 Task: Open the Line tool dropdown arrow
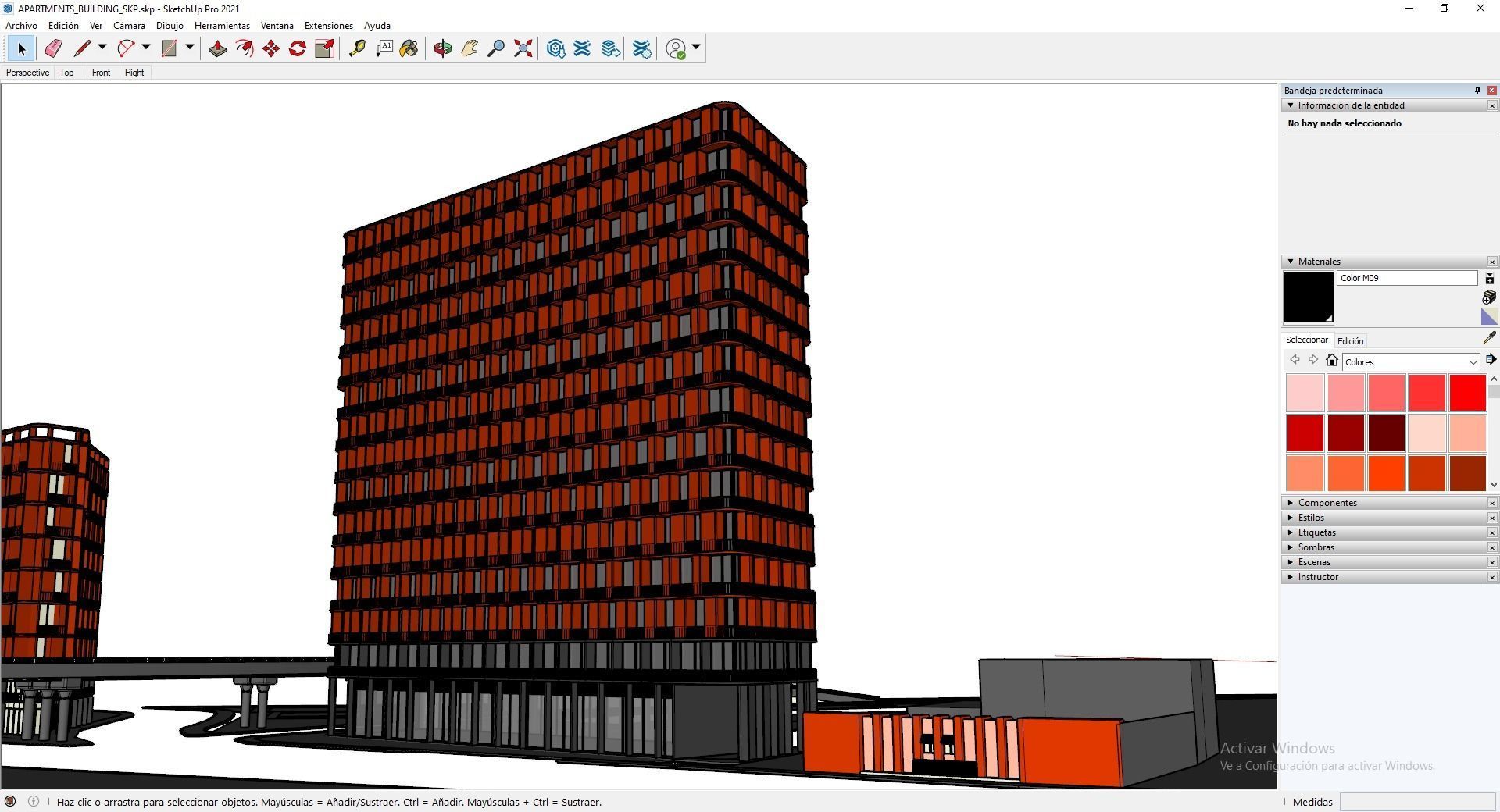tap(102, 48)
